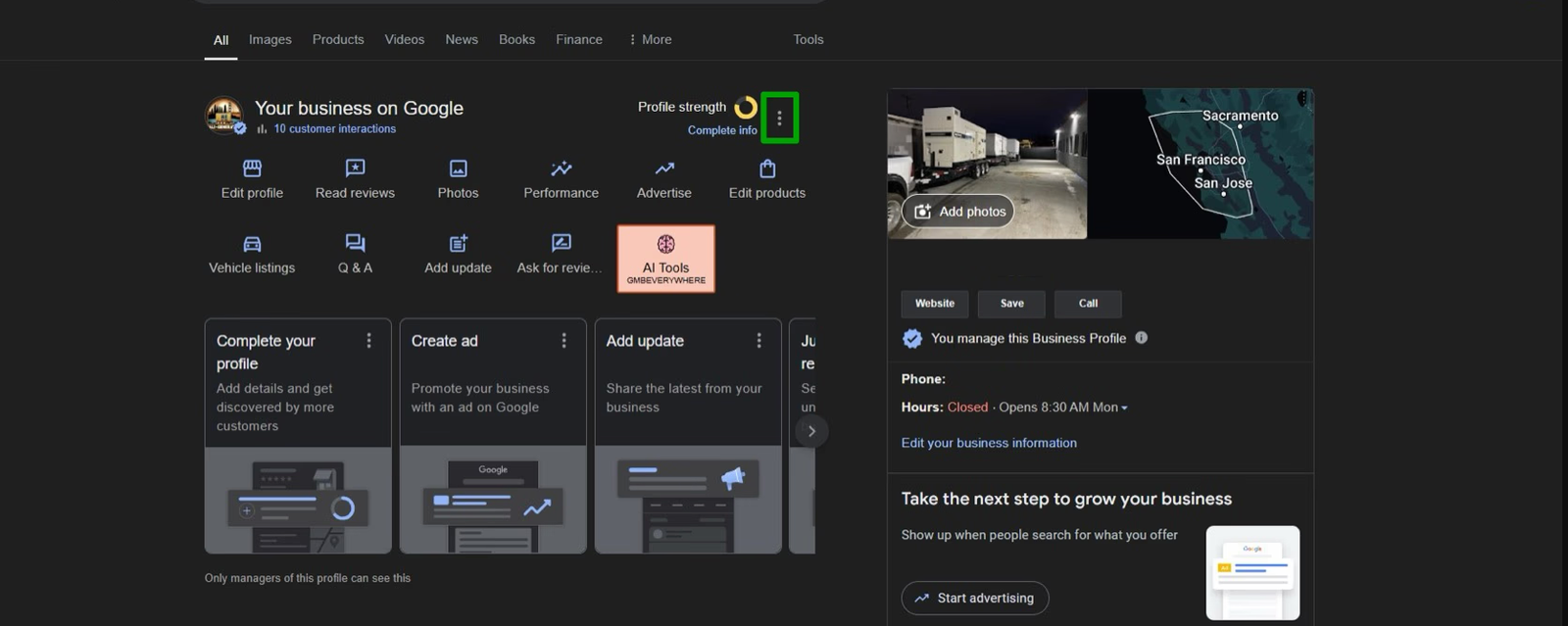Screen dimensions: 1568x626
Task: Click the Profile strength progress ring
Action: pyautogui.click(x=746, y=107)
